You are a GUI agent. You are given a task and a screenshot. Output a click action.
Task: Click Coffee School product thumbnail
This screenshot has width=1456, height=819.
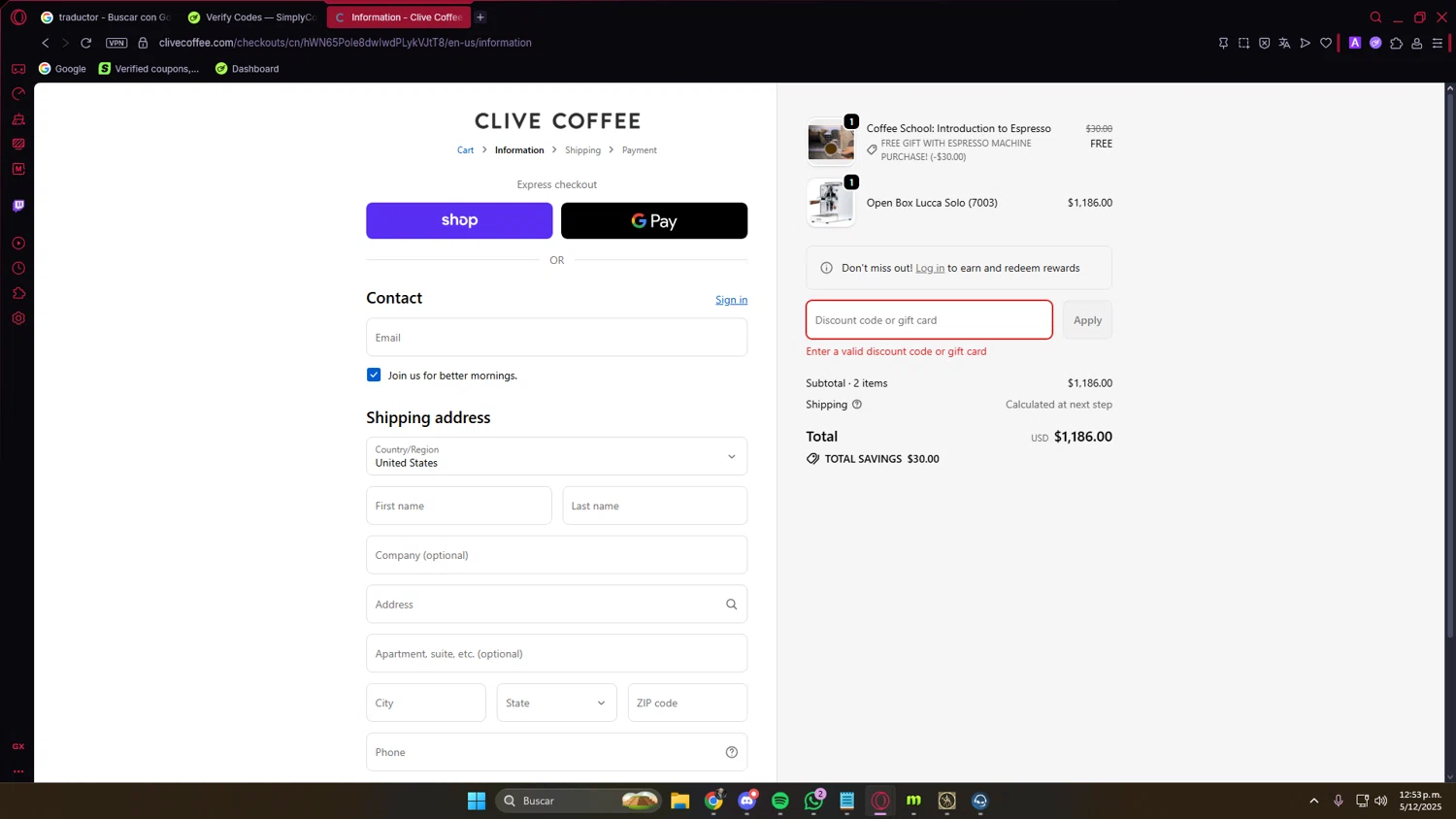coord(831,143)
